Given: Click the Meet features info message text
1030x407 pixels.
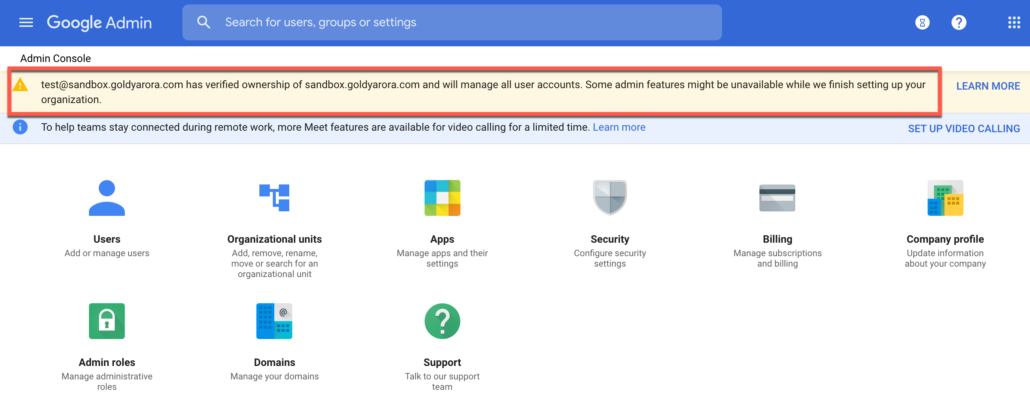Looking at the screenshot, I should point(315,127).
